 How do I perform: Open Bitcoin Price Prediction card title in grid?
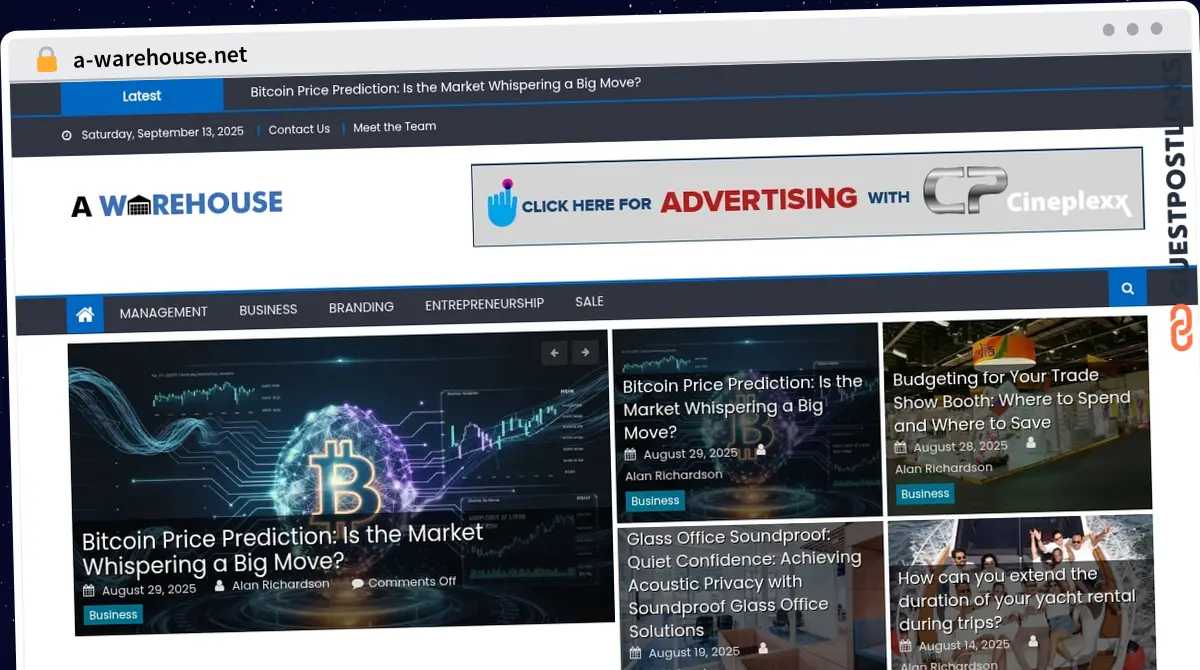pyautogui.click(x=742, y=407)
